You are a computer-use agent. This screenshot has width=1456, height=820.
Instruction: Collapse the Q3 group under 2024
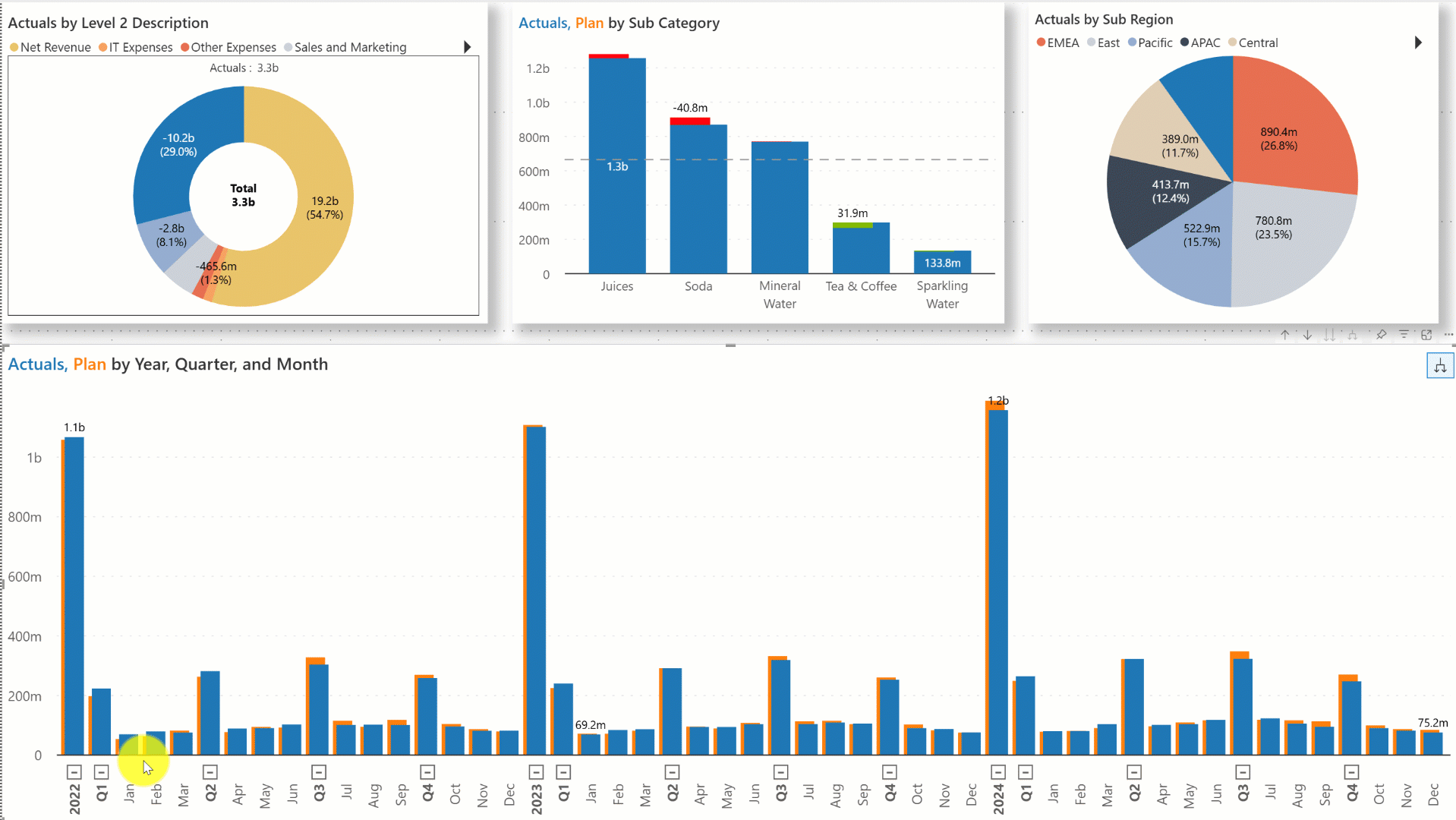[1243, 772]
